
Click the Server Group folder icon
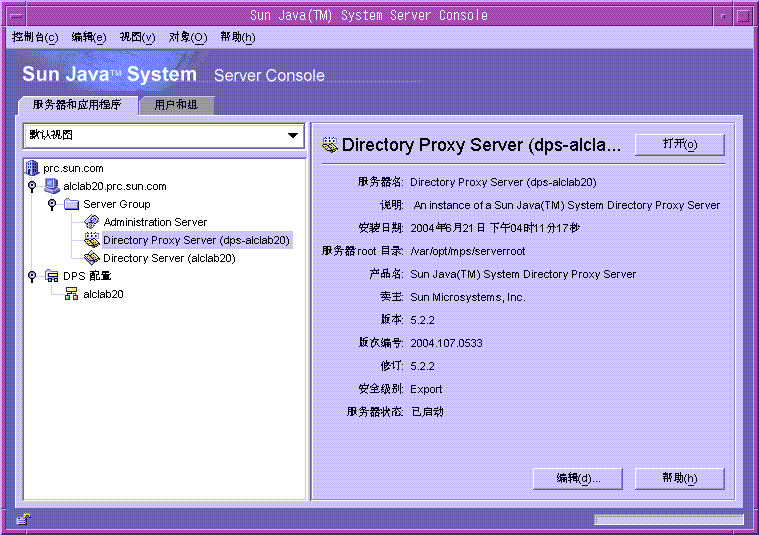[72, 204]
